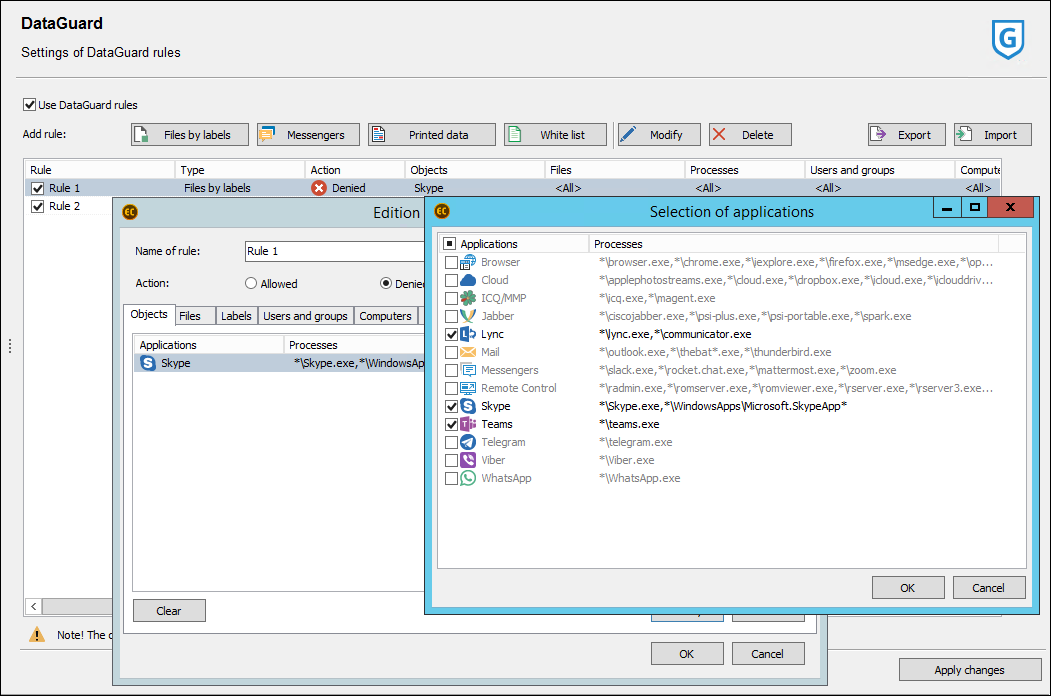Click the Name of rule input field
The width and height of the screenshot is (1051, 696).
coord(335,251)
